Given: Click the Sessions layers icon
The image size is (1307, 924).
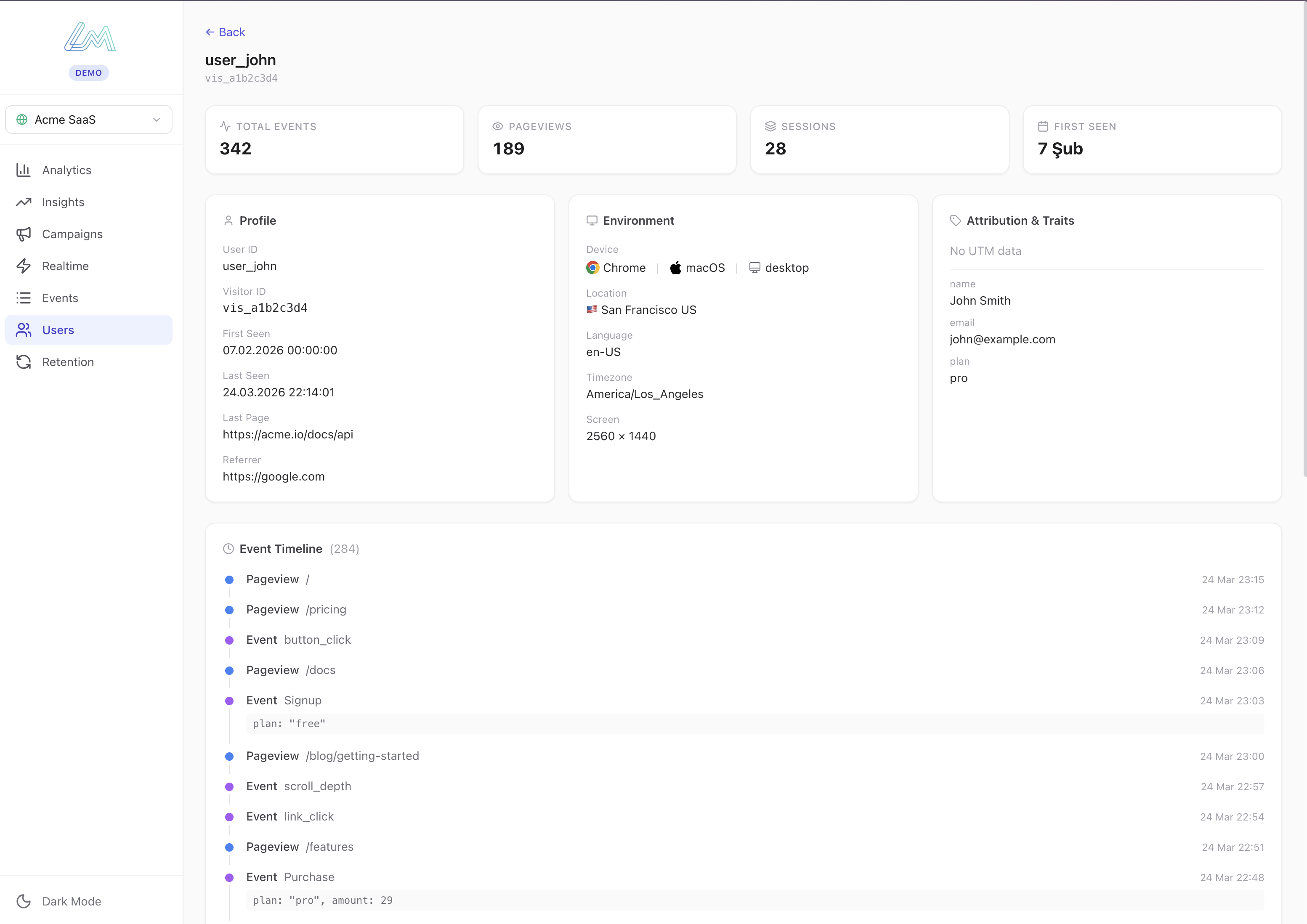Looking at the screenshot, I should click(770, 126).
